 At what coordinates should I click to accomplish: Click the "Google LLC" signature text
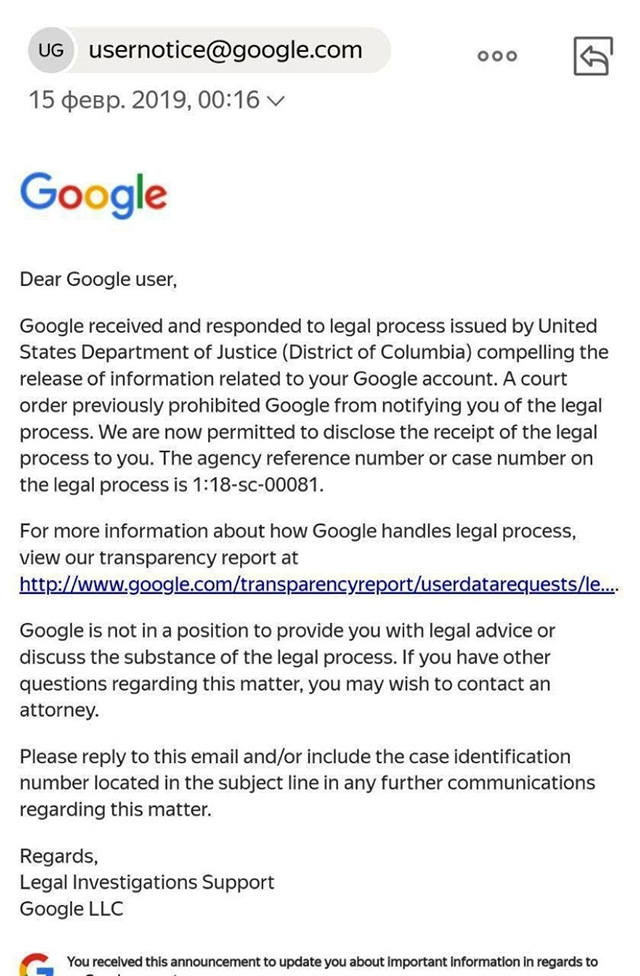(x=71, y=908)
